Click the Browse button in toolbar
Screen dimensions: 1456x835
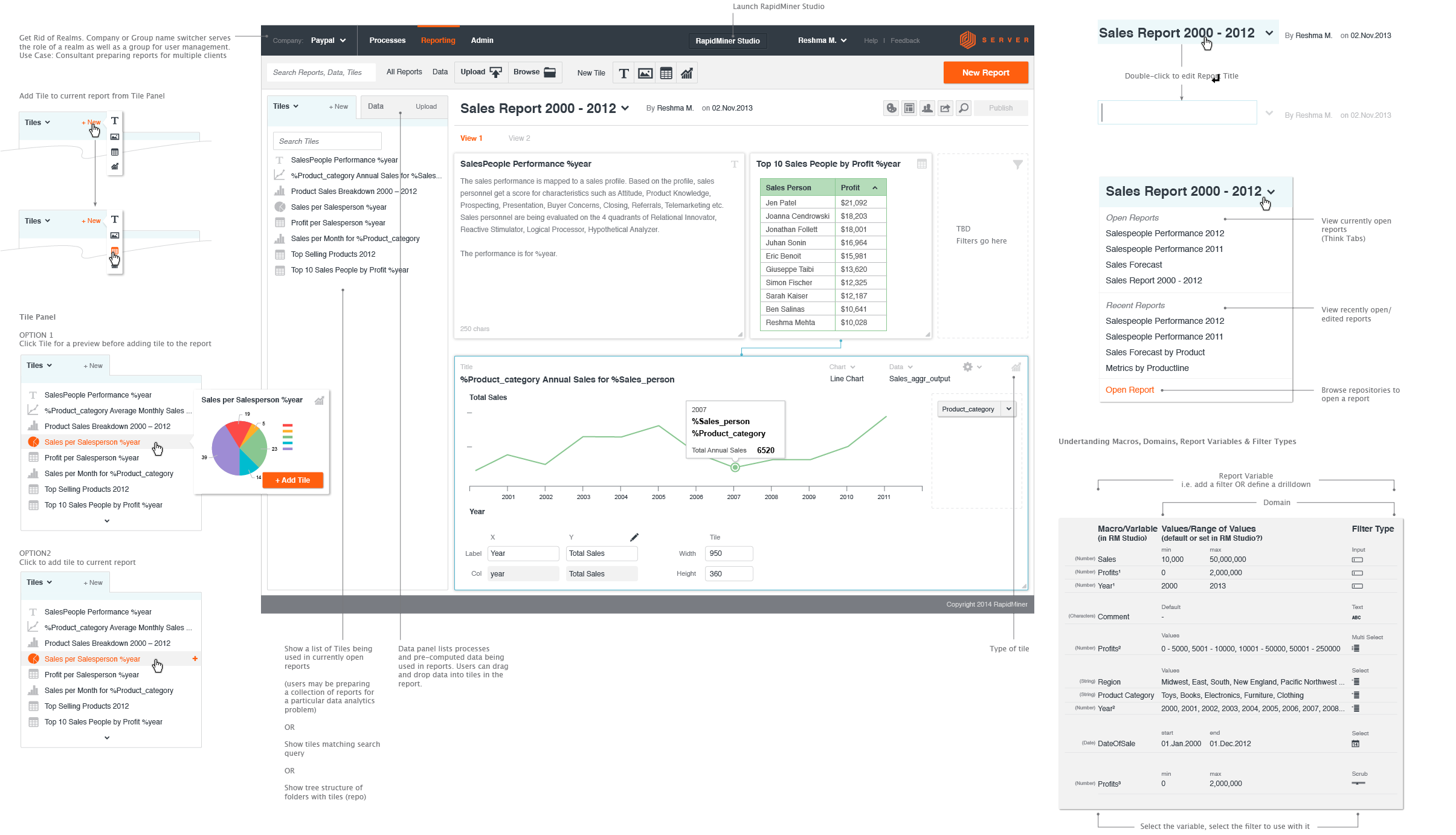[535, 73]
